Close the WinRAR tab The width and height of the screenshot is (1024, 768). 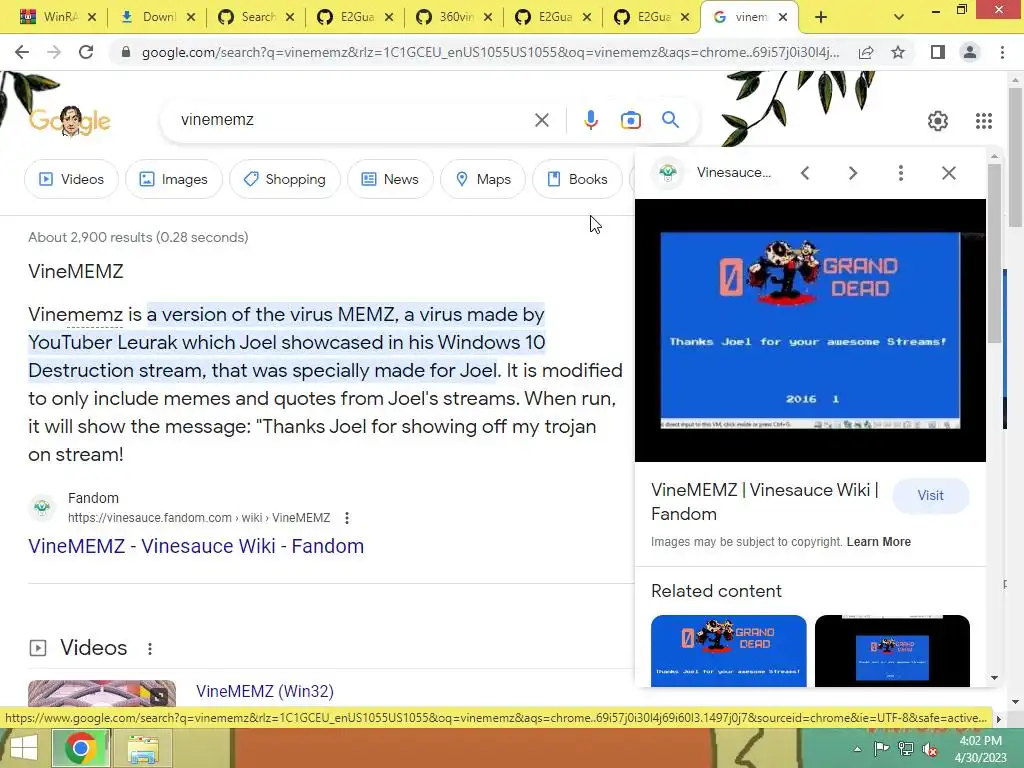tap(92, 17)
